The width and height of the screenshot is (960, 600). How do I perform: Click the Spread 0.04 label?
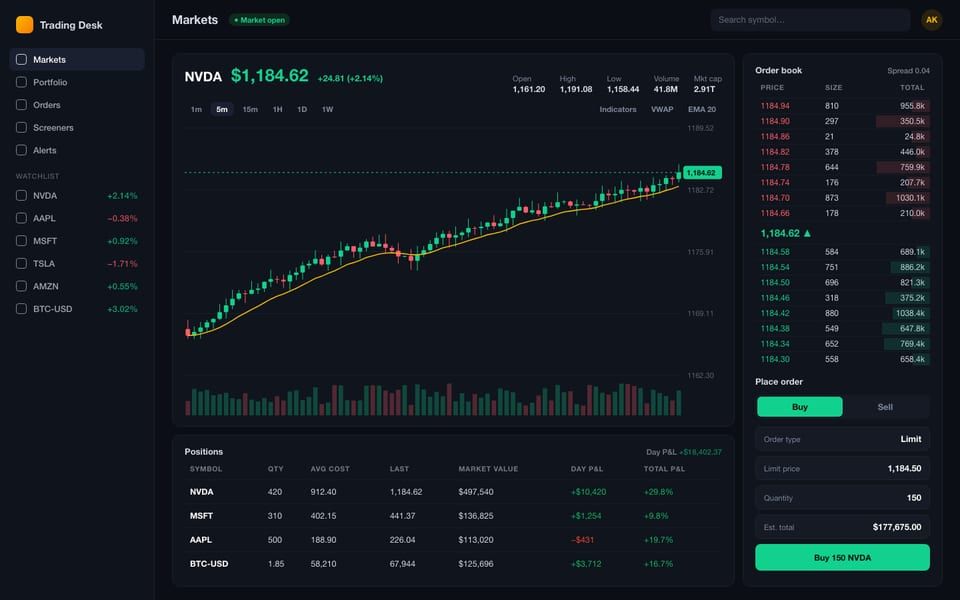[x=908, y=71]
